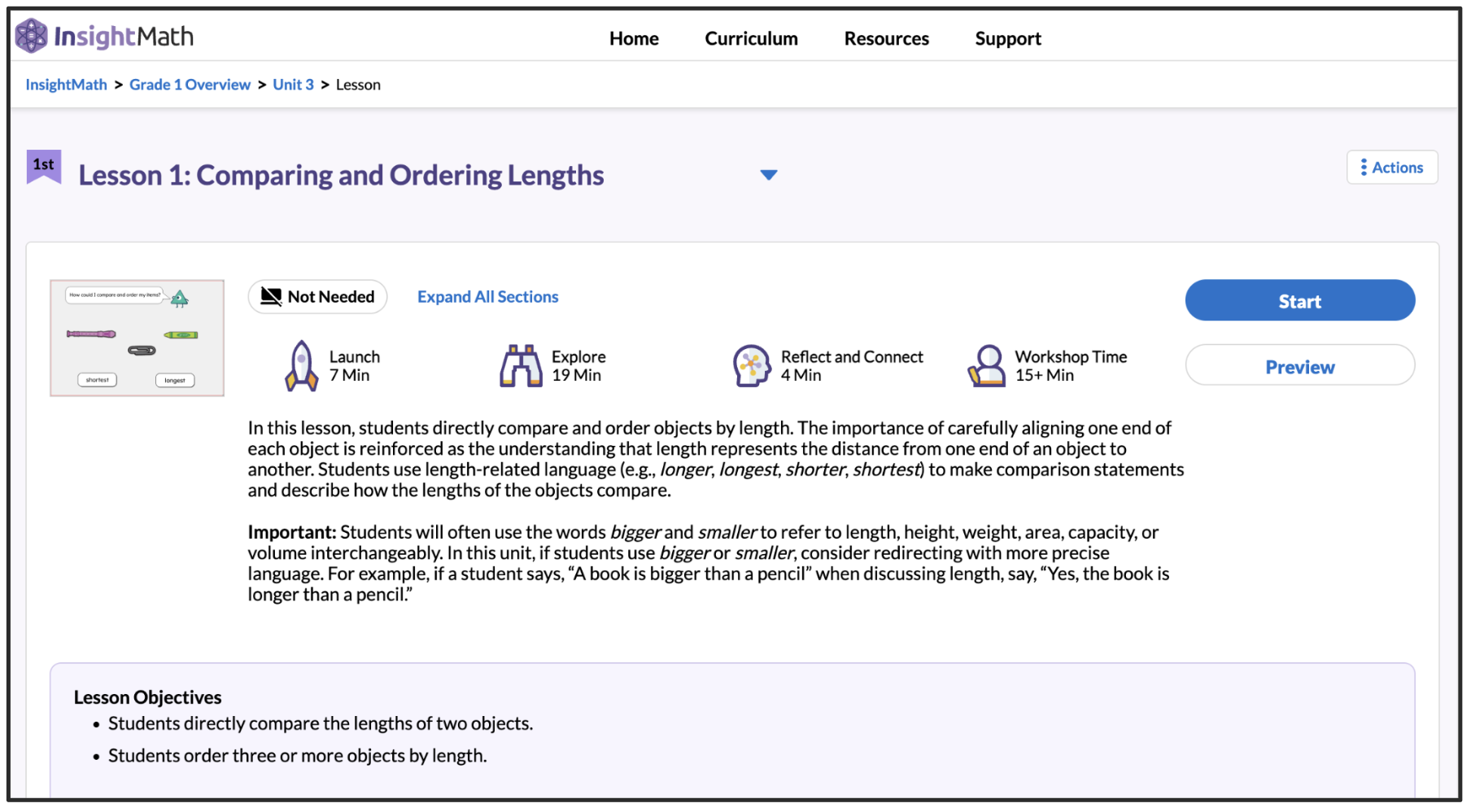The height and width of the screenshot is (812, 1471).
Task: Click the Workshop Time person icon
Action: (987, 366)
